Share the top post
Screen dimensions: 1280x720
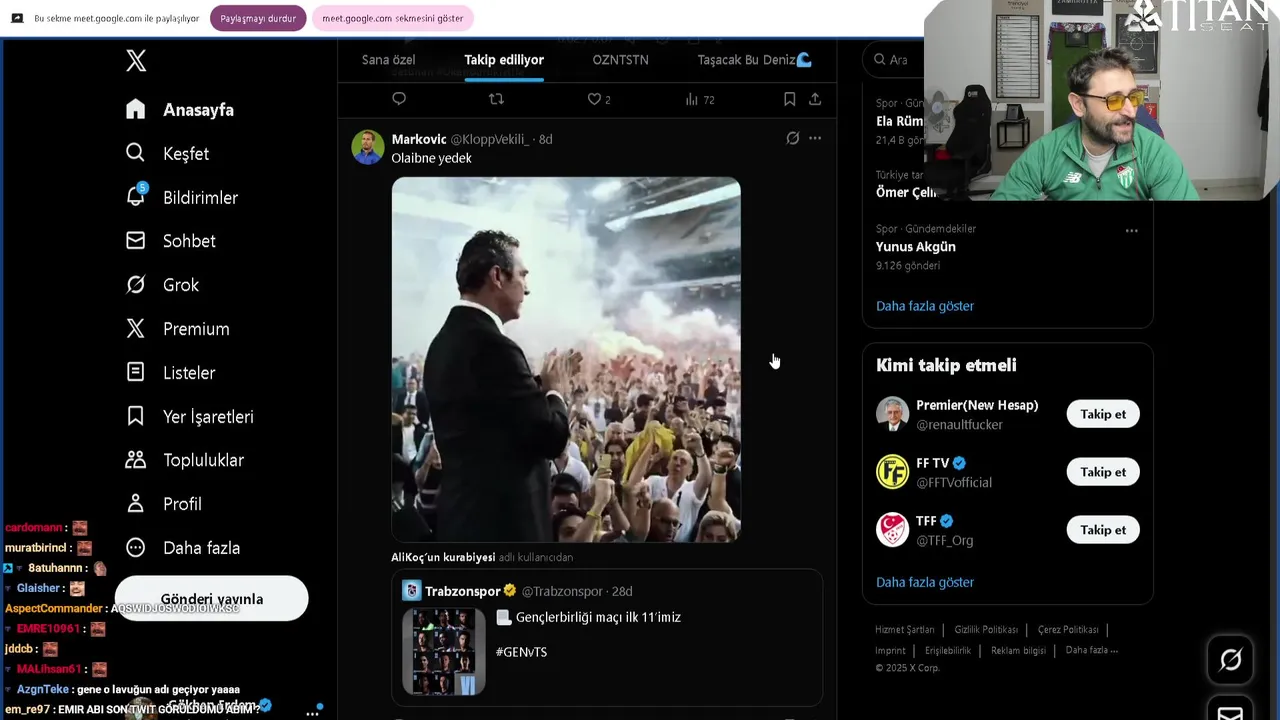(815, 99)
